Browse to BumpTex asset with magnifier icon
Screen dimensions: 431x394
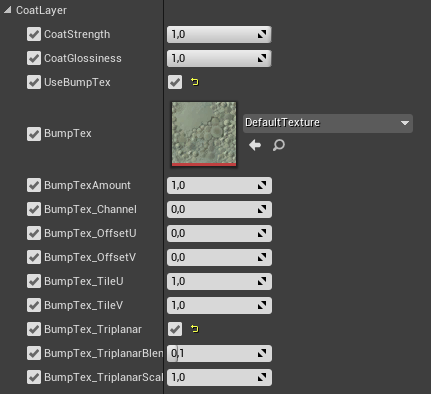[279, 145]
